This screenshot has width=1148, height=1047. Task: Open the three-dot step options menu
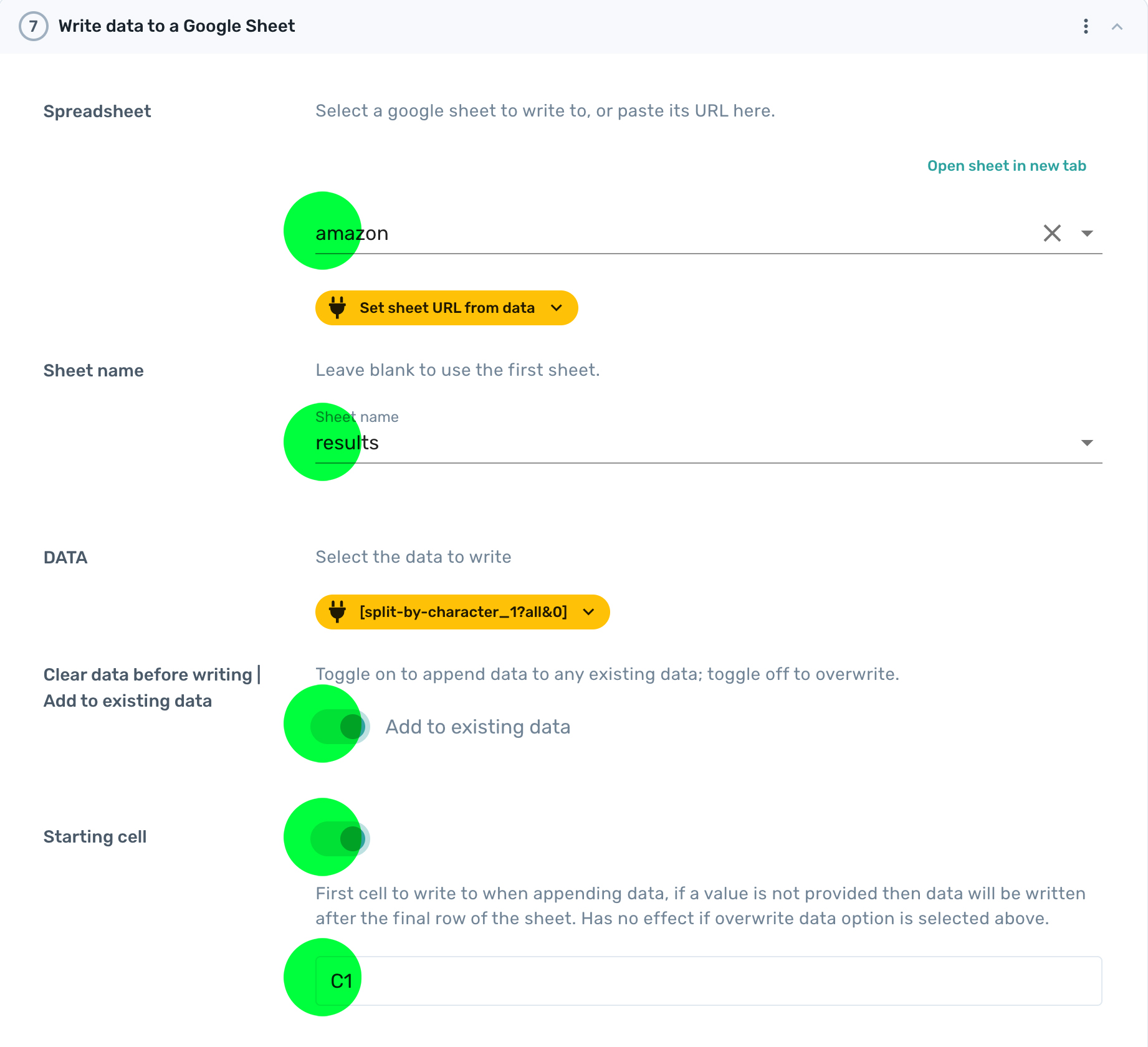pyautogui.click(x=1086, y=26)
